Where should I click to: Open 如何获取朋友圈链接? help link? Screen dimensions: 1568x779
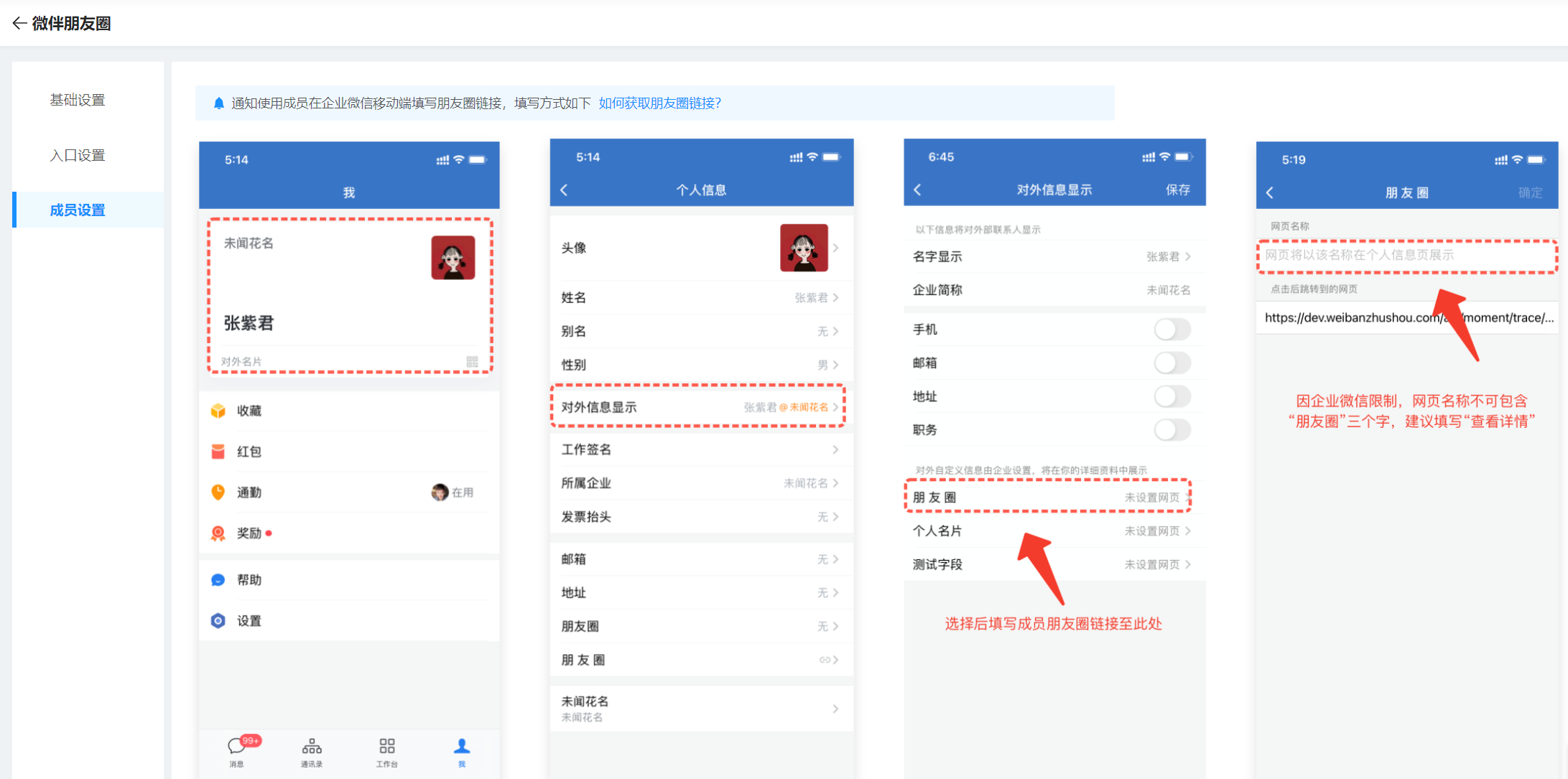click(659, 103)
